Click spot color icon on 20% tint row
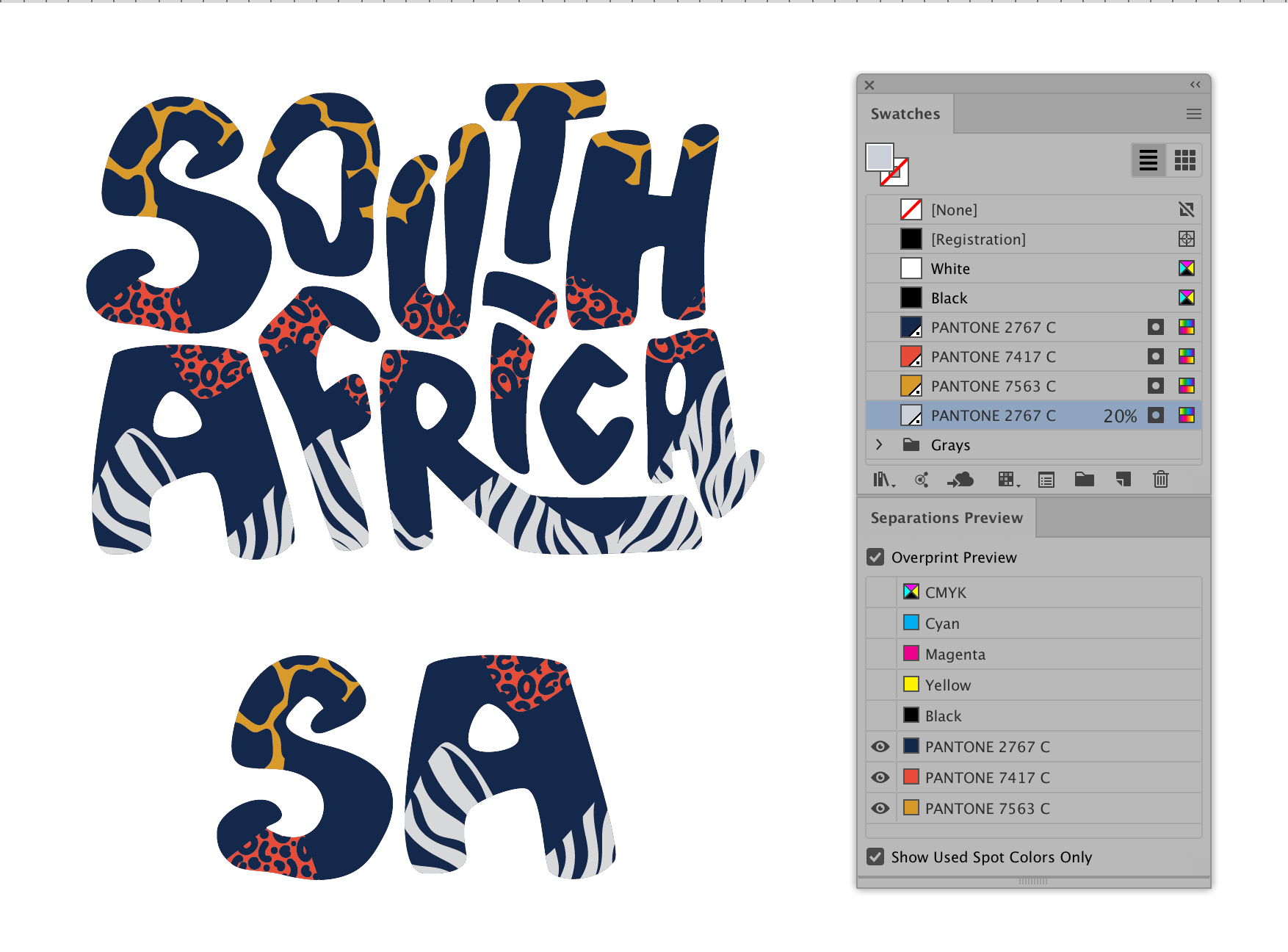 tap(1156, 415)
